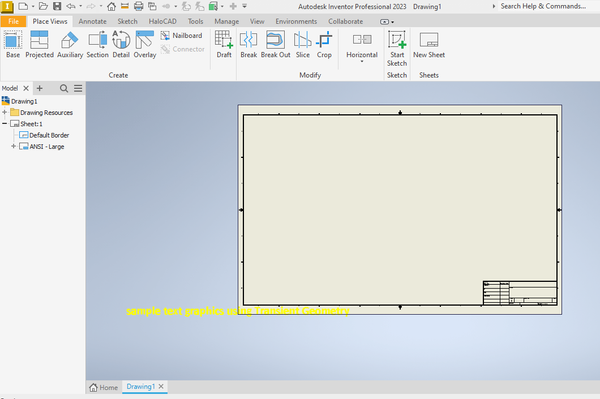Open the Redo history dropdown arrow

[x=101, y=6]
